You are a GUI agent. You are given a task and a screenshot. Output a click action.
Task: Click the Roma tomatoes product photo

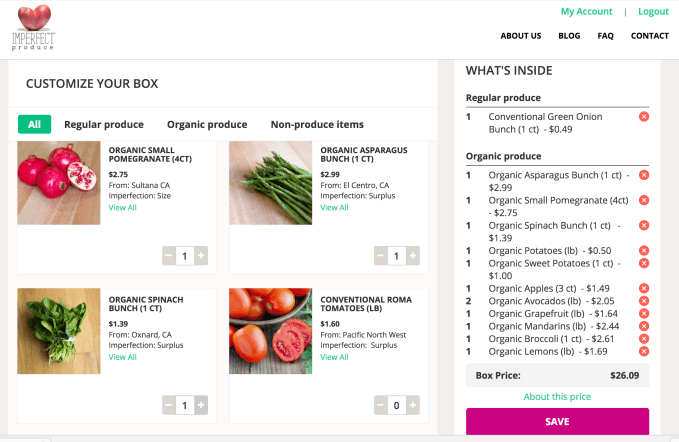click(271, 331)
